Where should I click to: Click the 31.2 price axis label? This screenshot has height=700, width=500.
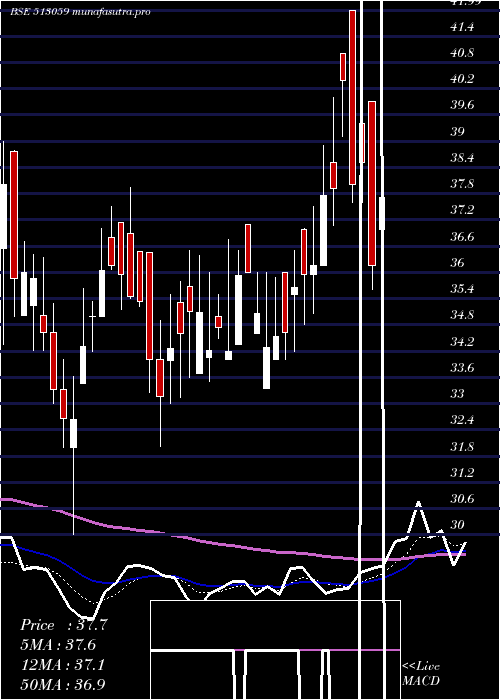(462, 473)
